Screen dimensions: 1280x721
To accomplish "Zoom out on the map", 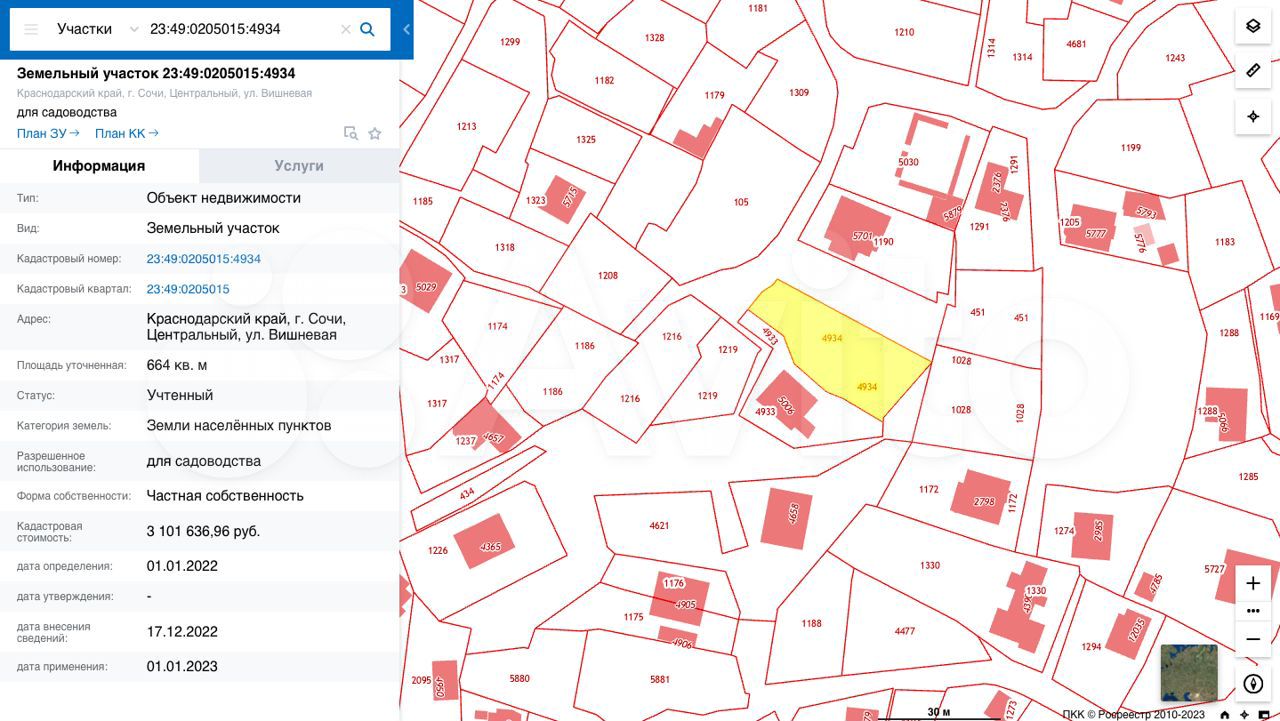I will [1253, 639].
